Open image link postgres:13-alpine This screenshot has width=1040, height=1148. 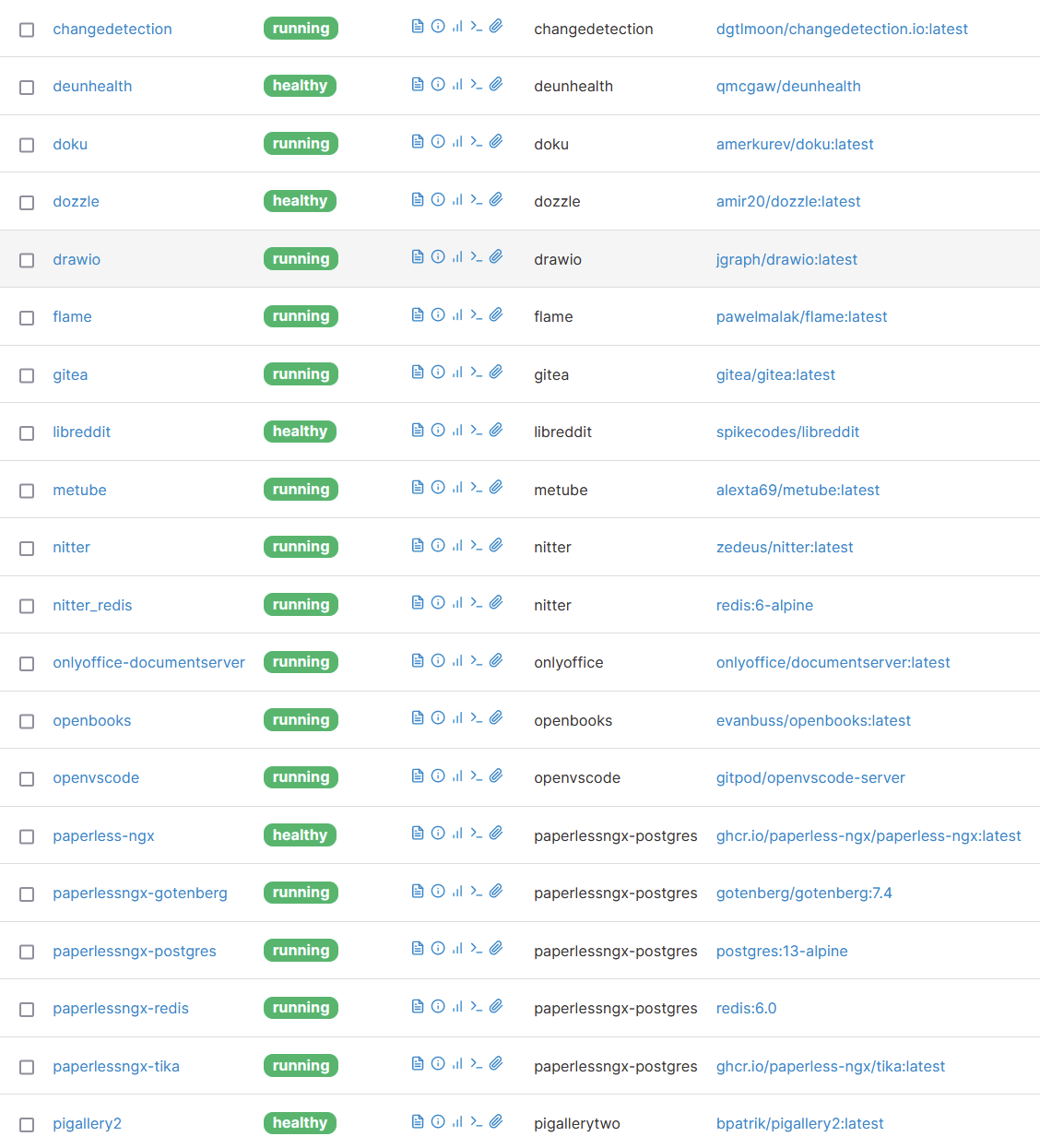pos(782,951)
